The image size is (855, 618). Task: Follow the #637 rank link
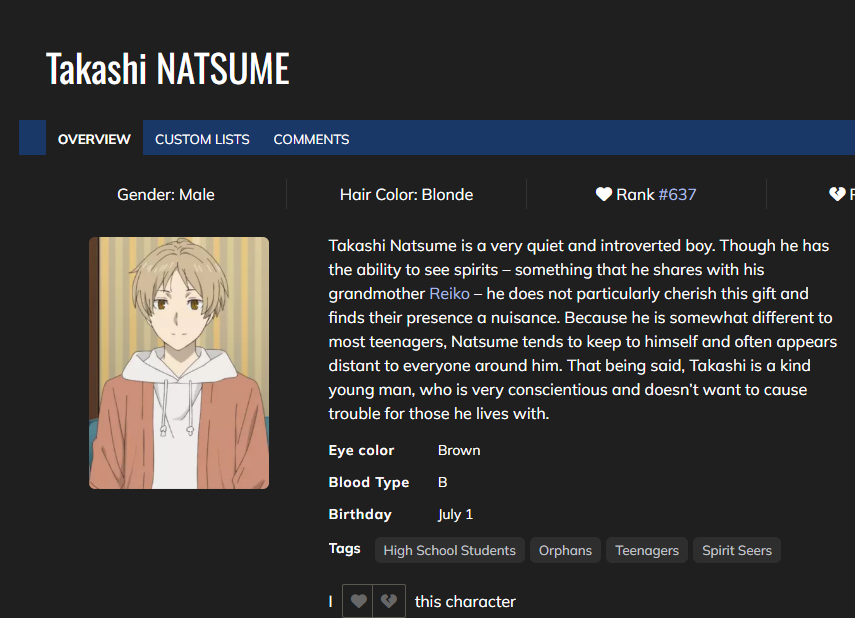(677, 194)
